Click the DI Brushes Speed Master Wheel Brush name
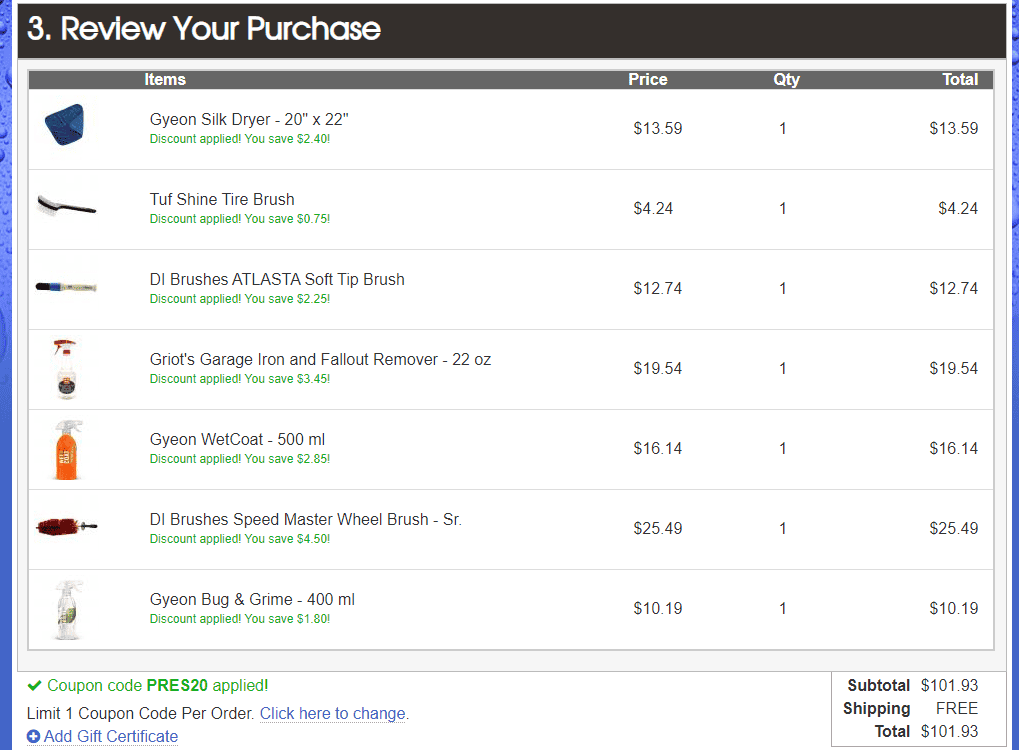The height and width of the screenshot is (750, 1019). [305, 519]
